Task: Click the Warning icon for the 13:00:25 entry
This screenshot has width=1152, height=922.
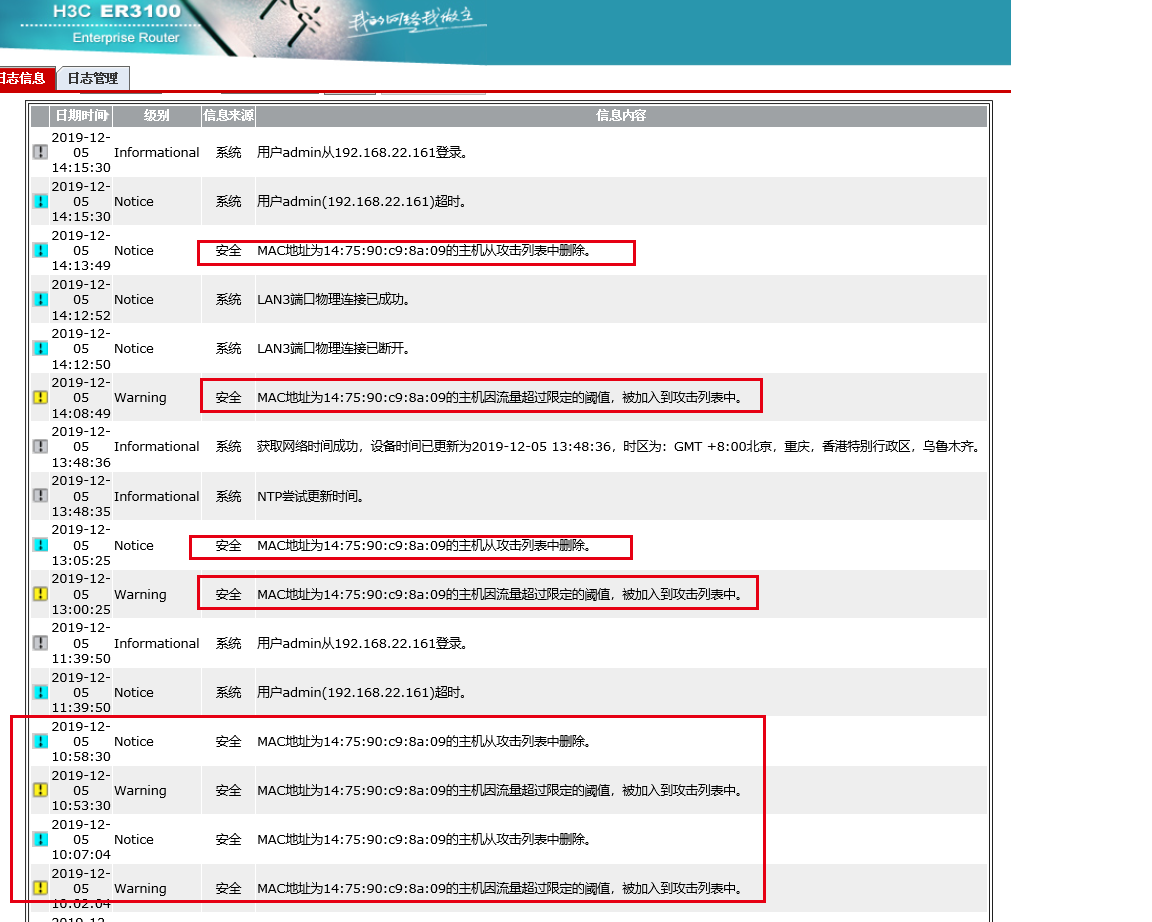Action: click(x=40, y=594)
